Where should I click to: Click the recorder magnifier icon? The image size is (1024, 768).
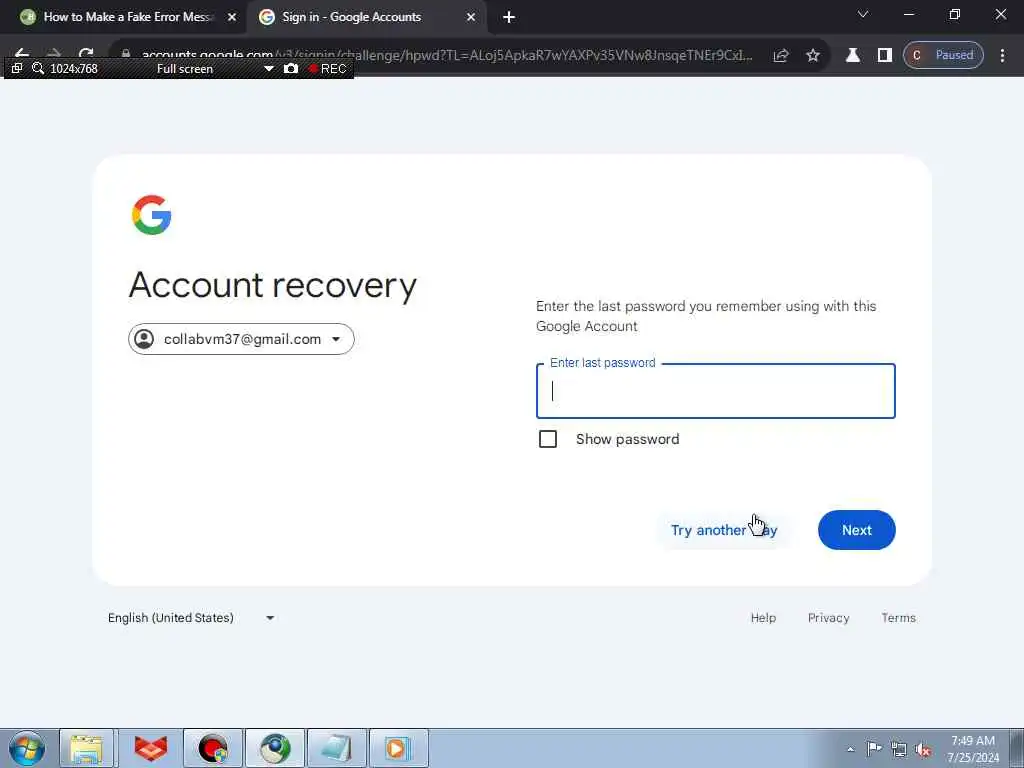click(x=38, y=68)
